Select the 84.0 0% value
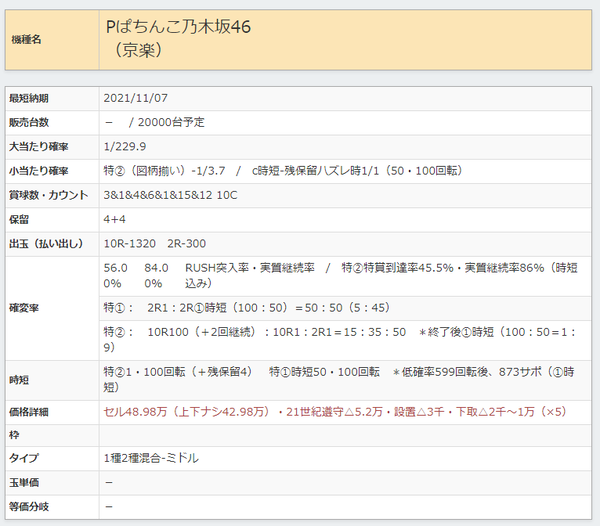Viewport: 600px width, 526px height. click(156, 275)
